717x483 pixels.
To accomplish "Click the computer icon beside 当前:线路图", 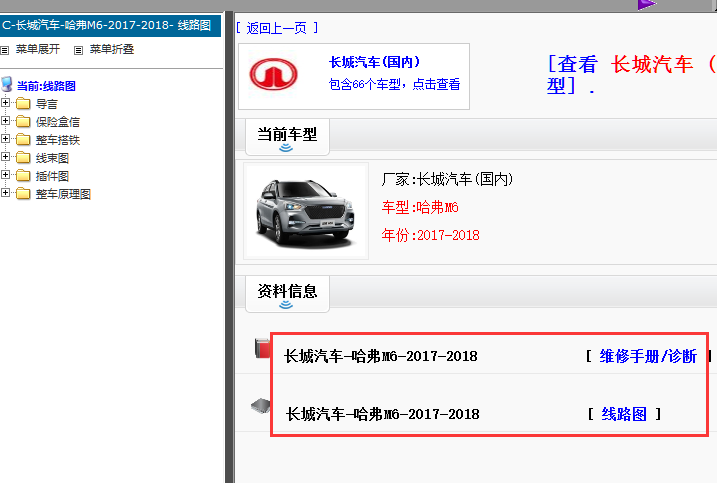I will (7, 84).
